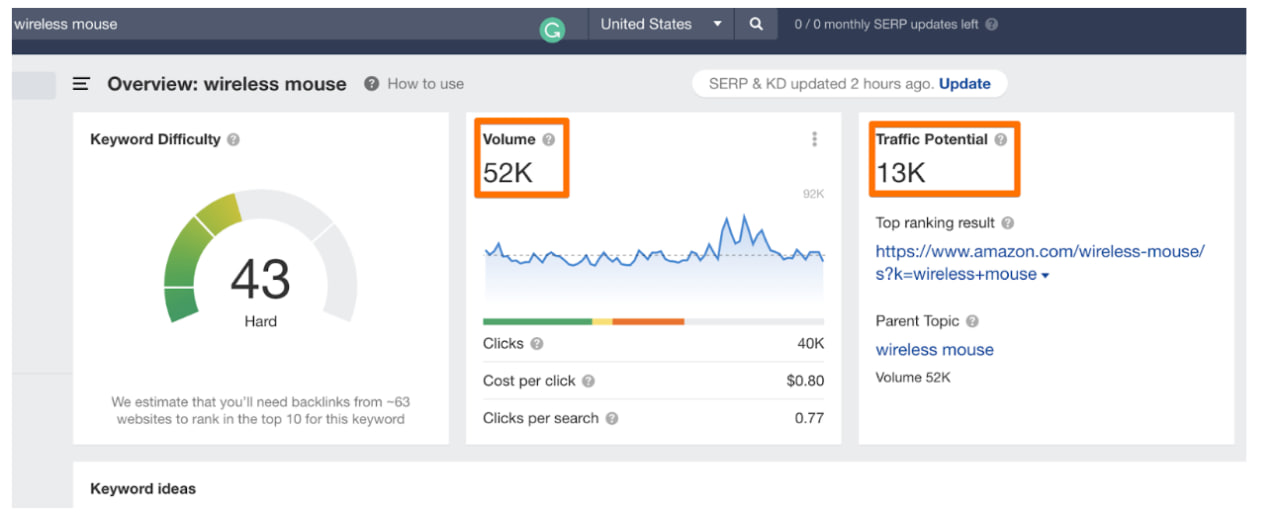Click the Volume help question mark

point(549,140)
